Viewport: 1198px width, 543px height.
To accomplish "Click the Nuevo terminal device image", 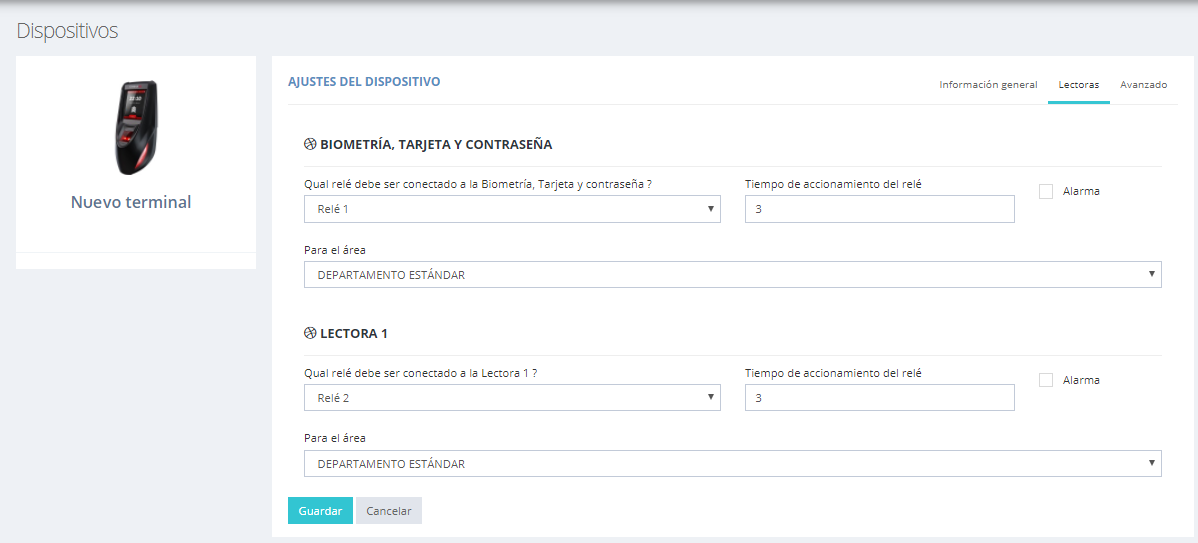I will point(136,127).
